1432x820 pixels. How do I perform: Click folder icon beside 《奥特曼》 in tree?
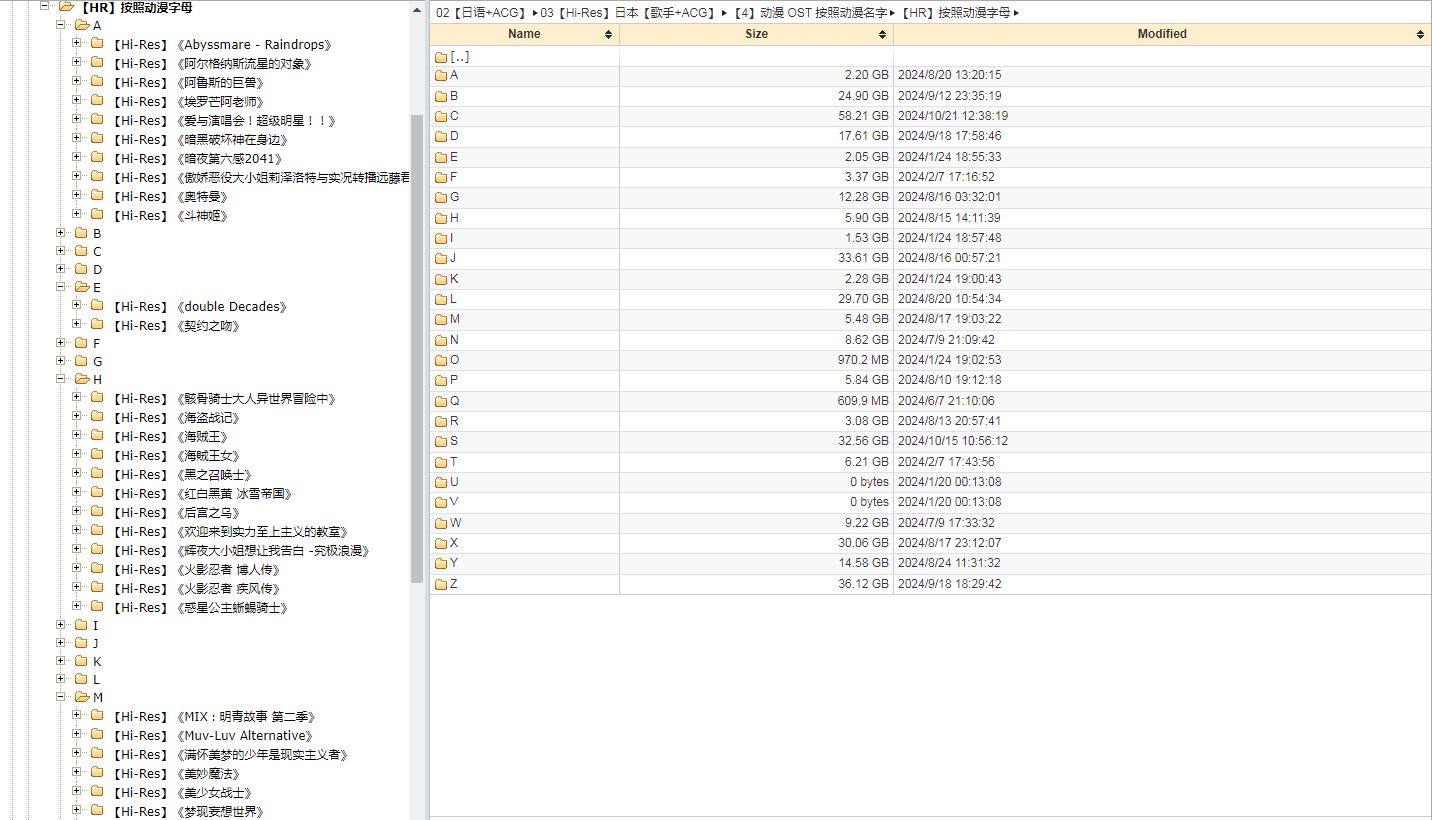point(97,197)
